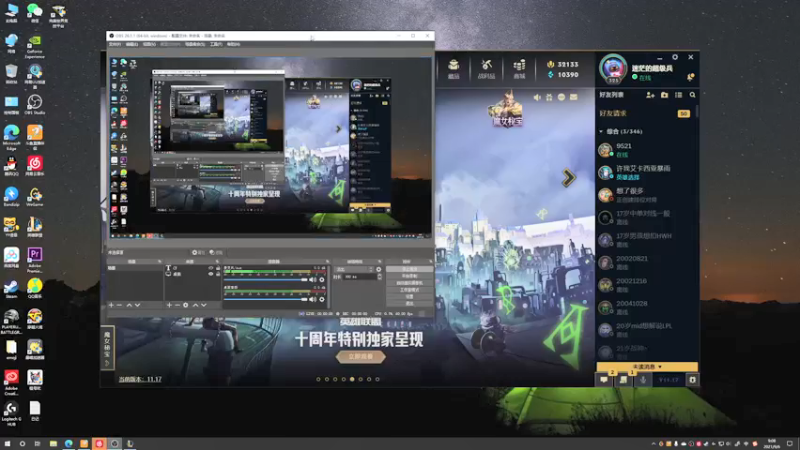Click the OBS 设置 settings button
The height and width of the screenshot is (450, 800).
(410, 296)
